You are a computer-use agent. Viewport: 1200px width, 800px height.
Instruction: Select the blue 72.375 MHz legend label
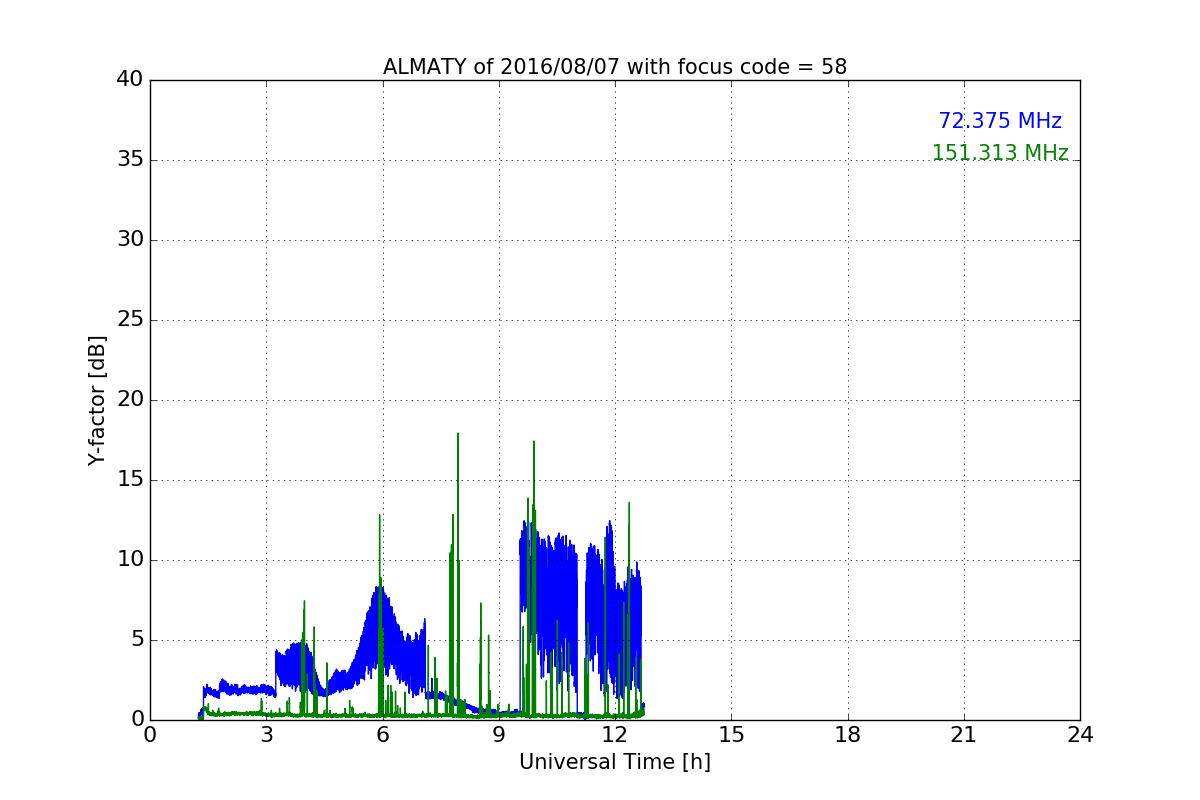click(1000, 121)
